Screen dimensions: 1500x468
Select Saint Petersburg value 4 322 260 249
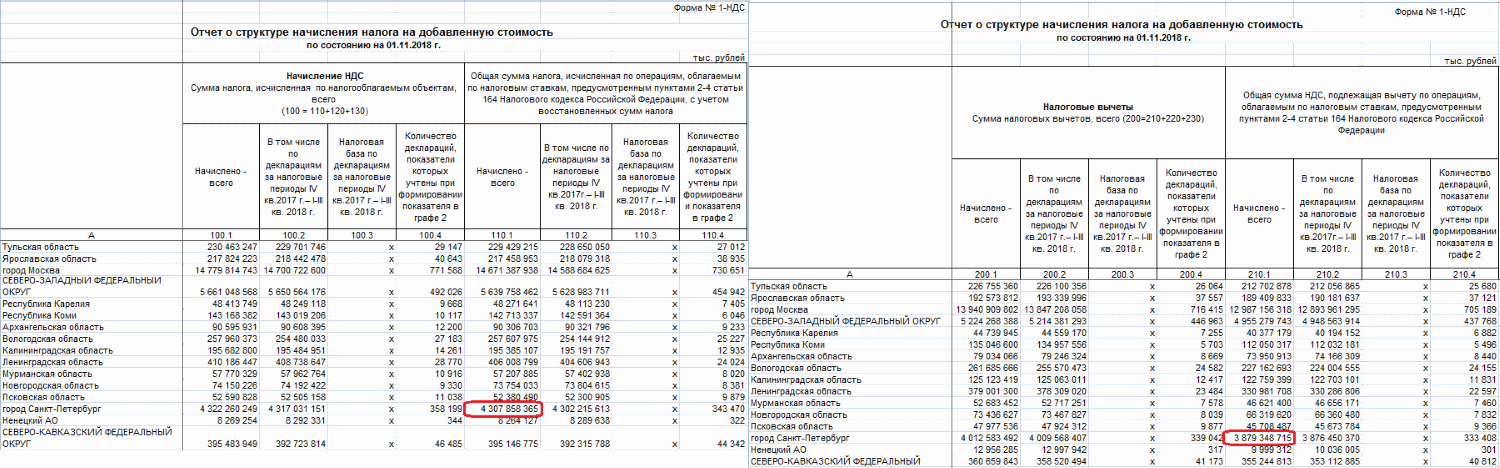tap(219, 409)
